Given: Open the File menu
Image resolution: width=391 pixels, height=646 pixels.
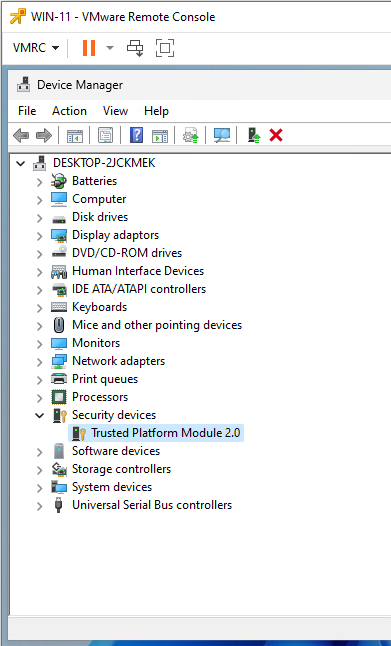Looking at the screenshot, I should [27, 111].
